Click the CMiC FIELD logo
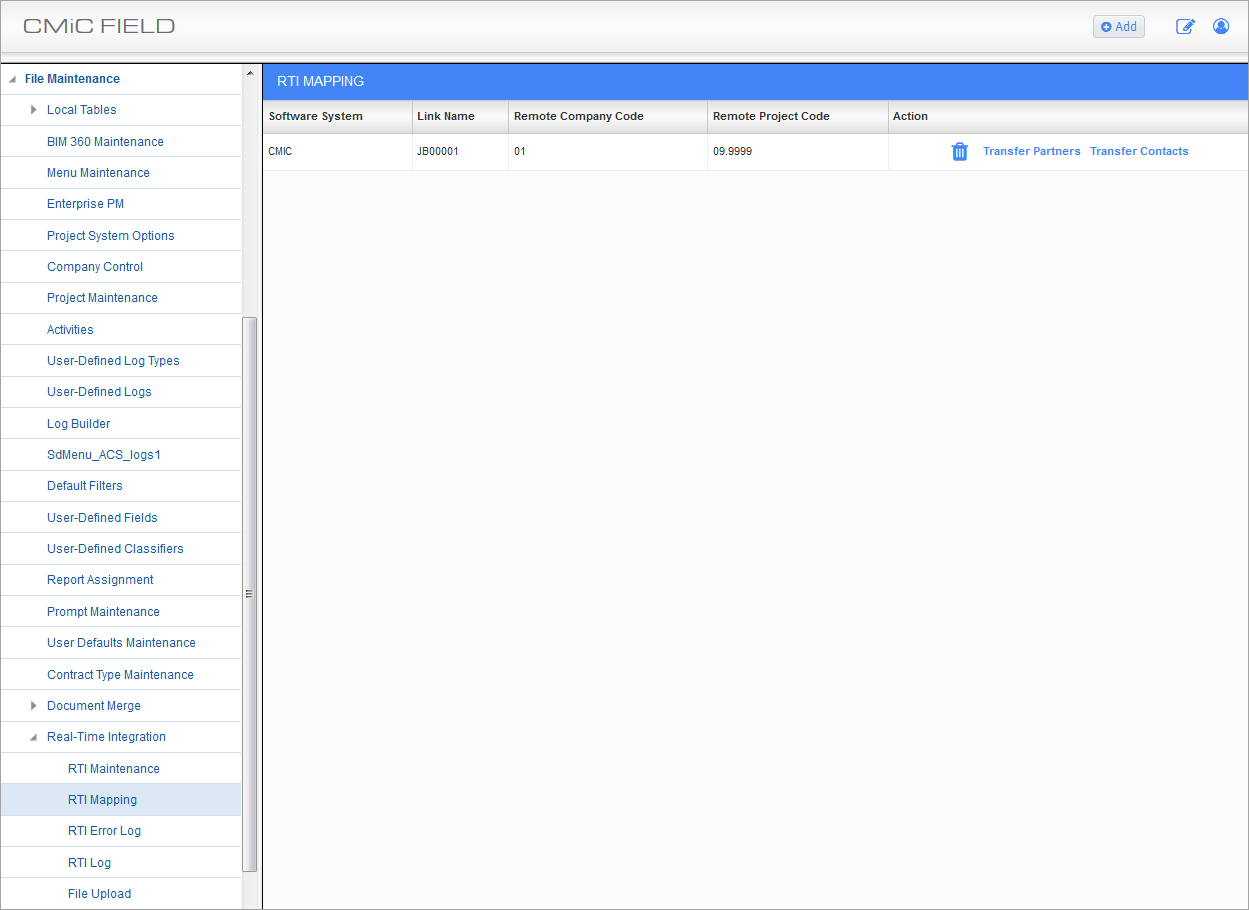The image size is (1249, 910). (99, 26)
